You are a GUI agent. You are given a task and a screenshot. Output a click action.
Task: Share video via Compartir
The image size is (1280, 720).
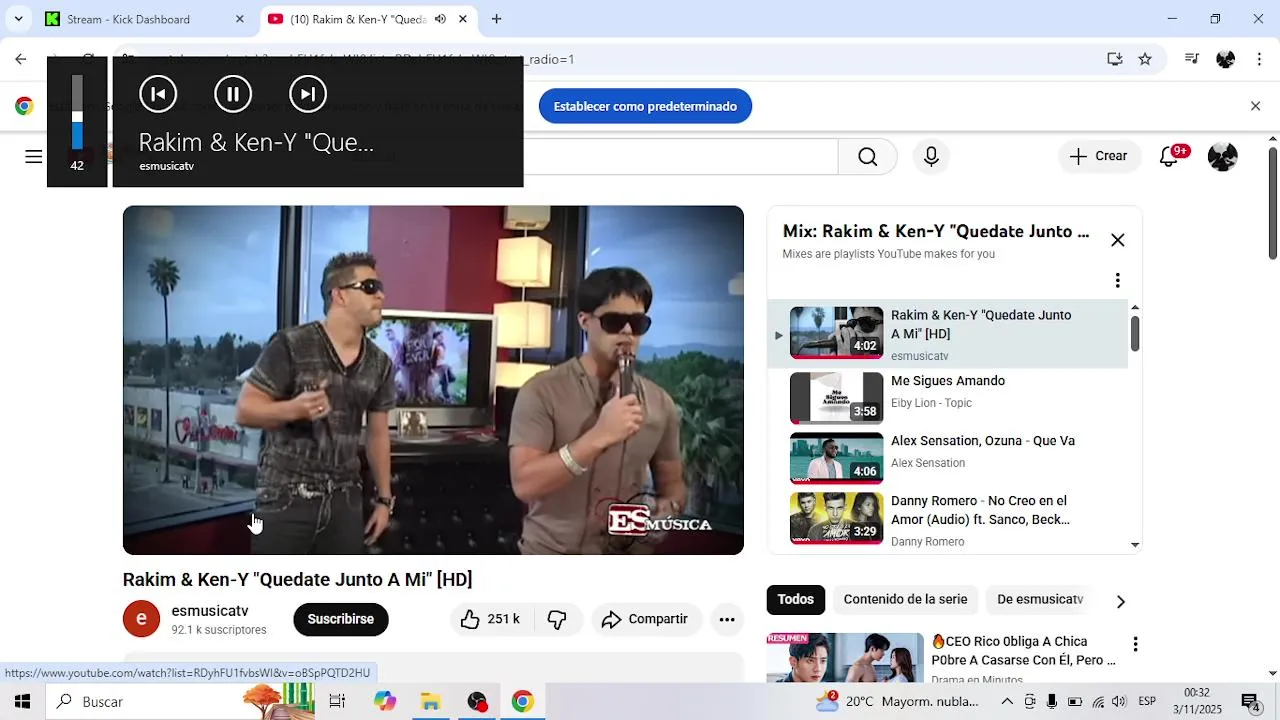coord(645,619)
